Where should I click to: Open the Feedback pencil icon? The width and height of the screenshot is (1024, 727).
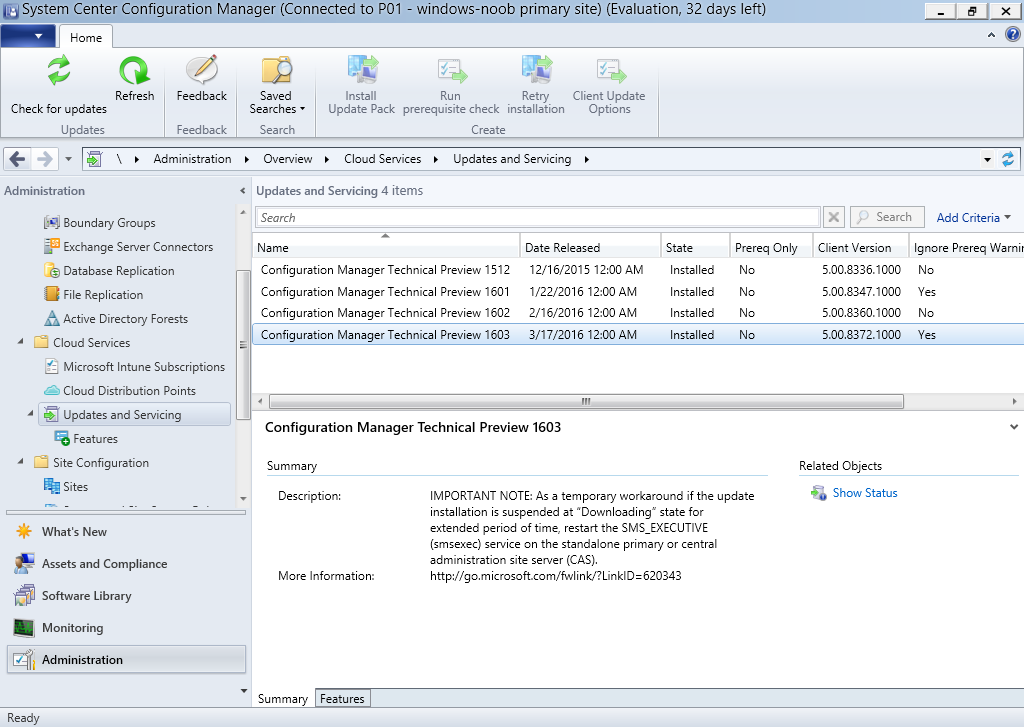click(202, 71)
